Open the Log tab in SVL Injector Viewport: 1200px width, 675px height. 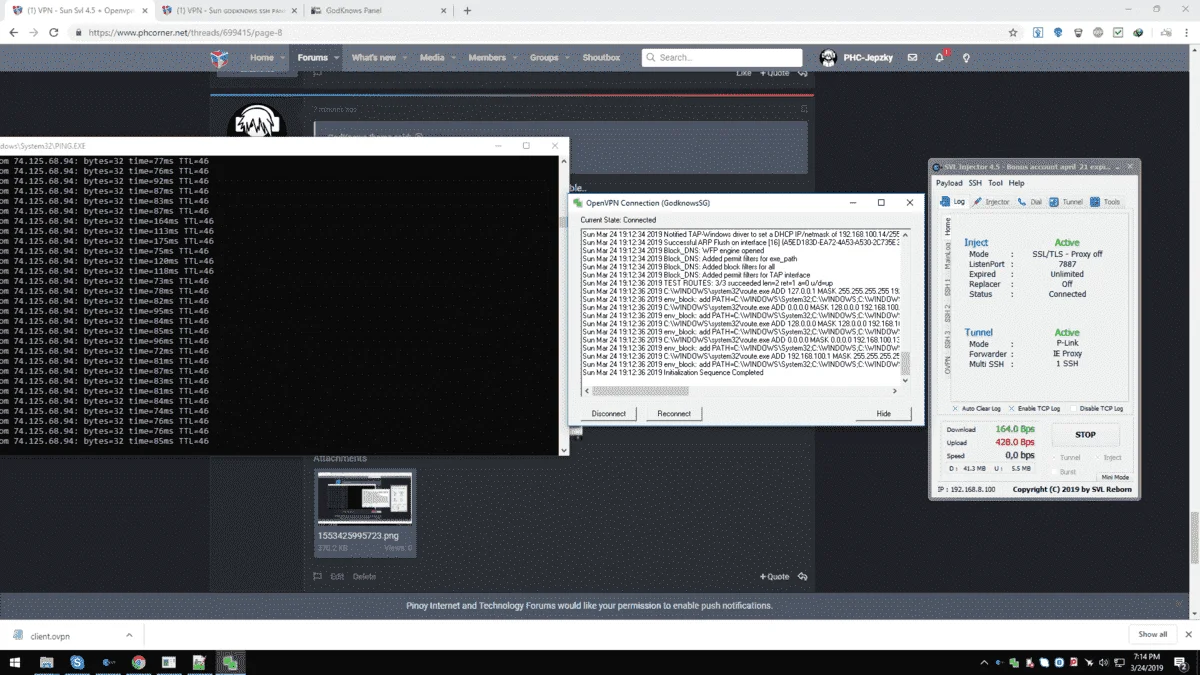click(954, 202)
